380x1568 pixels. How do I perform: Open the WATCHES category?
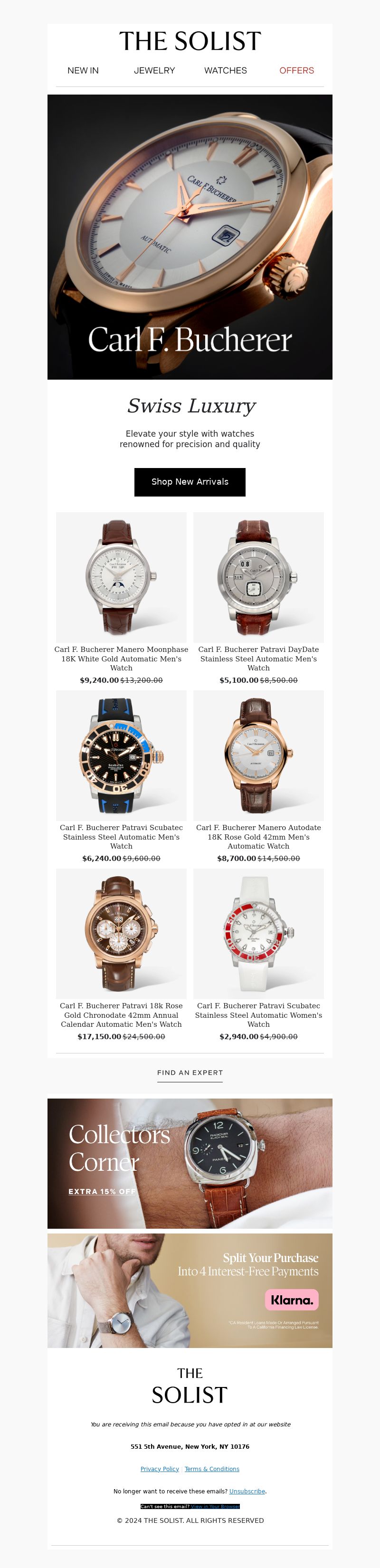(225, 71)
